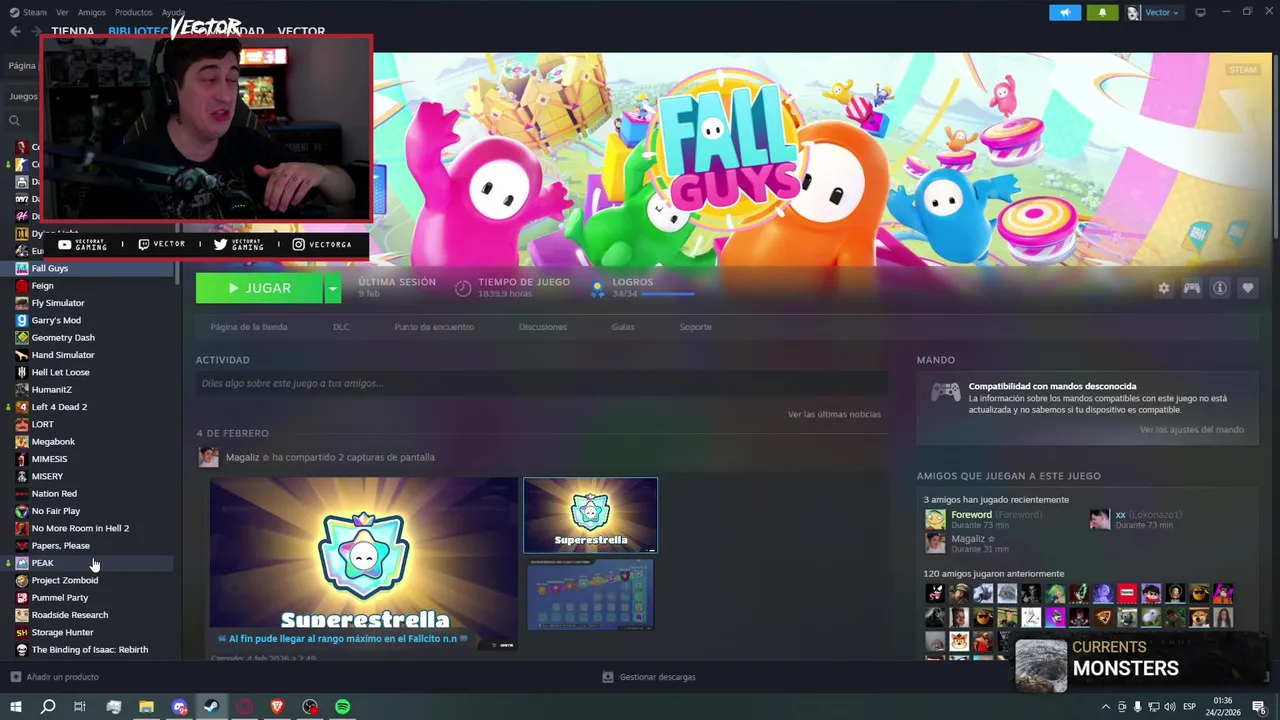Image resolution: width=1280 pixels, height=720 pixels.
Task: Click the library search magnifier icon
Action: tap(14, 120)
